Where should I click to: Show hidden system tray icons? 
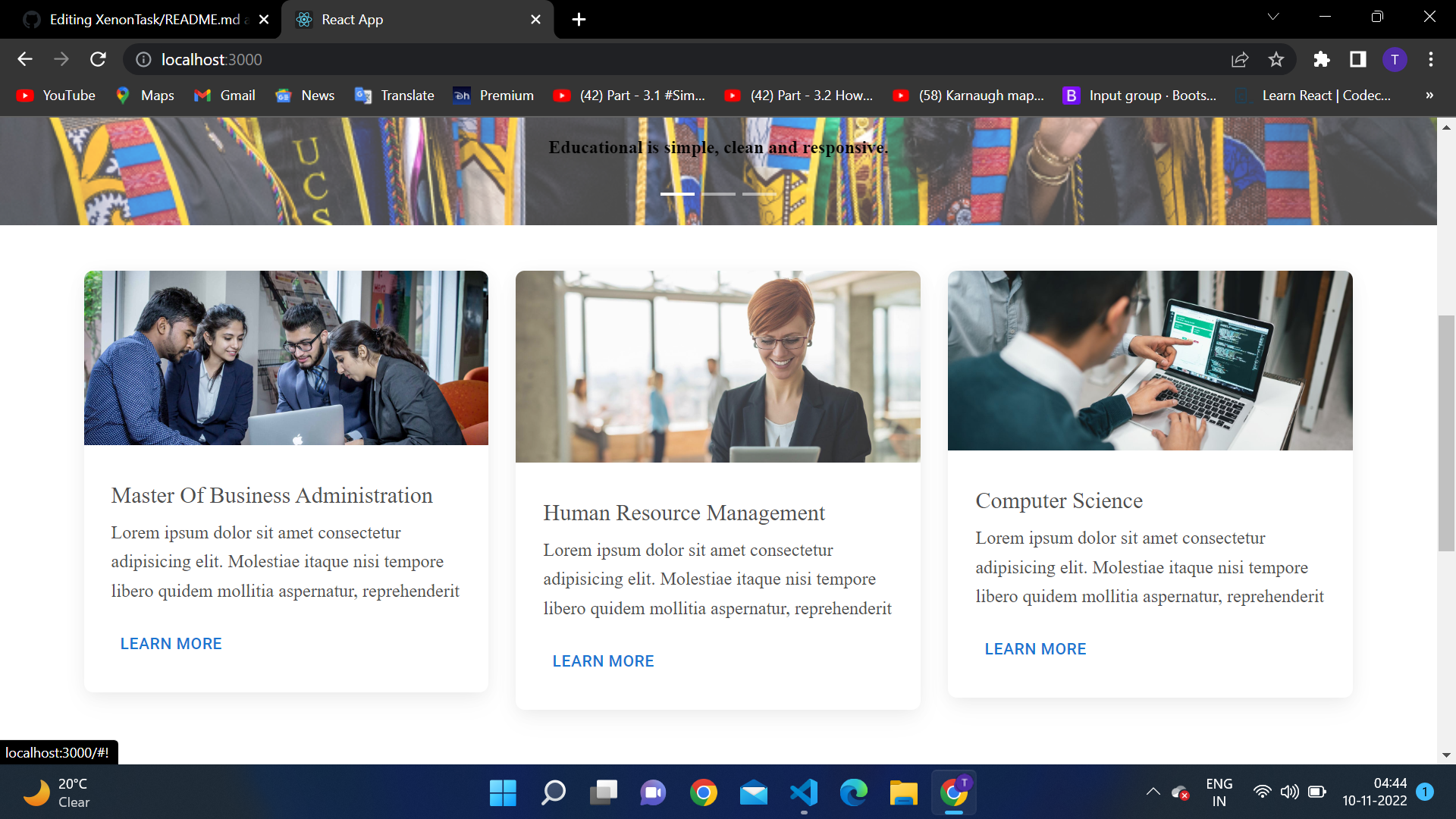coord(1153,792)
